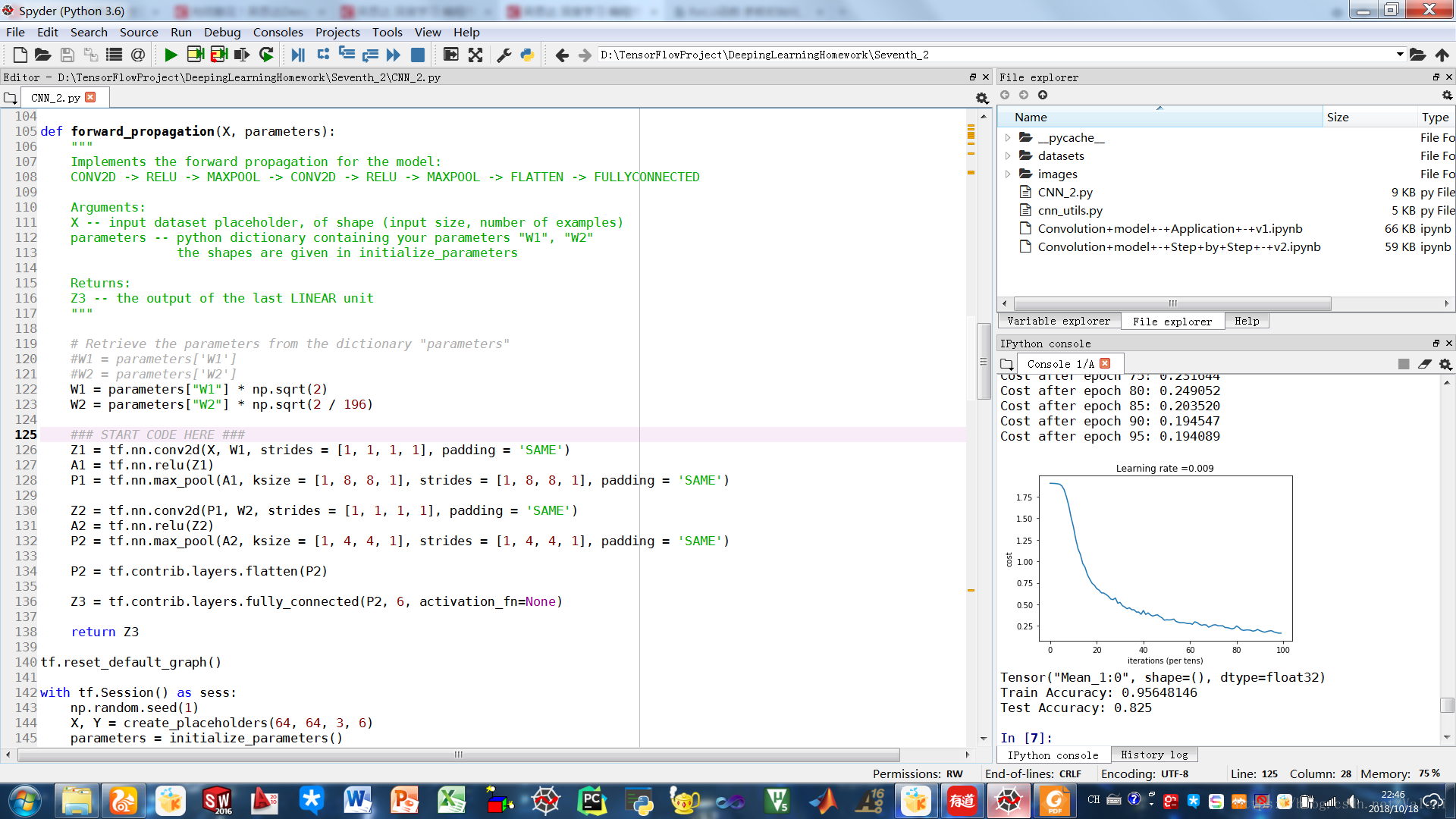Click the debugger Step into function icon

(347, 55)
